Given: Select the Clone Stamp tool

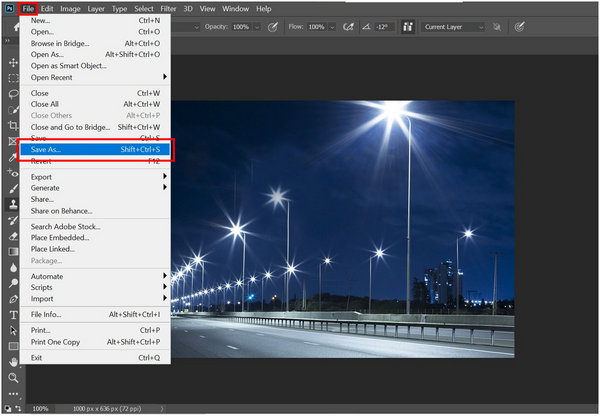Looking at the screenshot, I should click(x=13, y=204).
